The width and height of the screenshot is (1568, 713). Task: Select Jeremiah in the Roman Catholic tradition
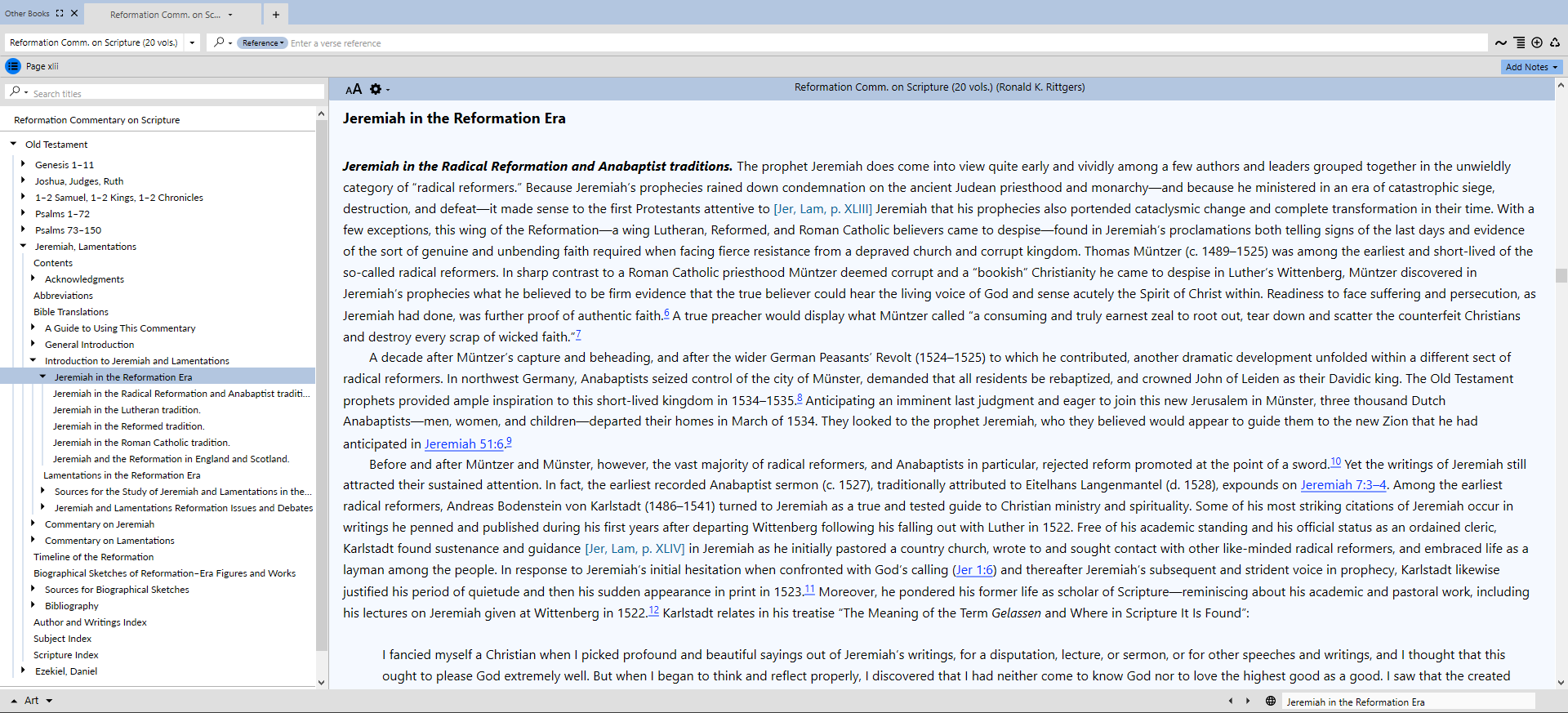tap(141, 443)
